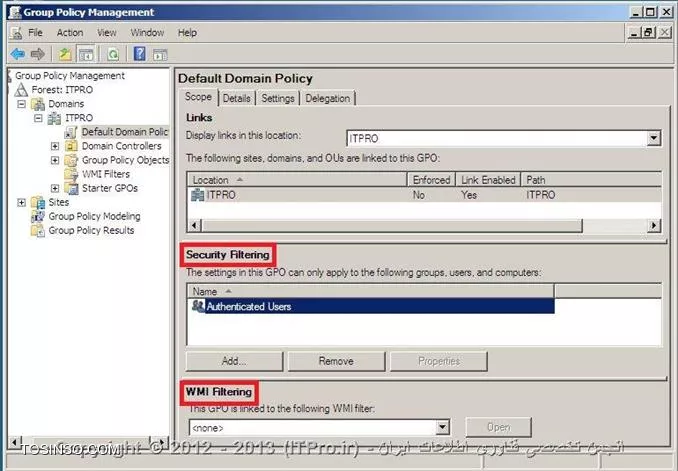This screenshot has width=678, height=471.
Task: Click the Links table scroll left arrow
Action: 195,225
